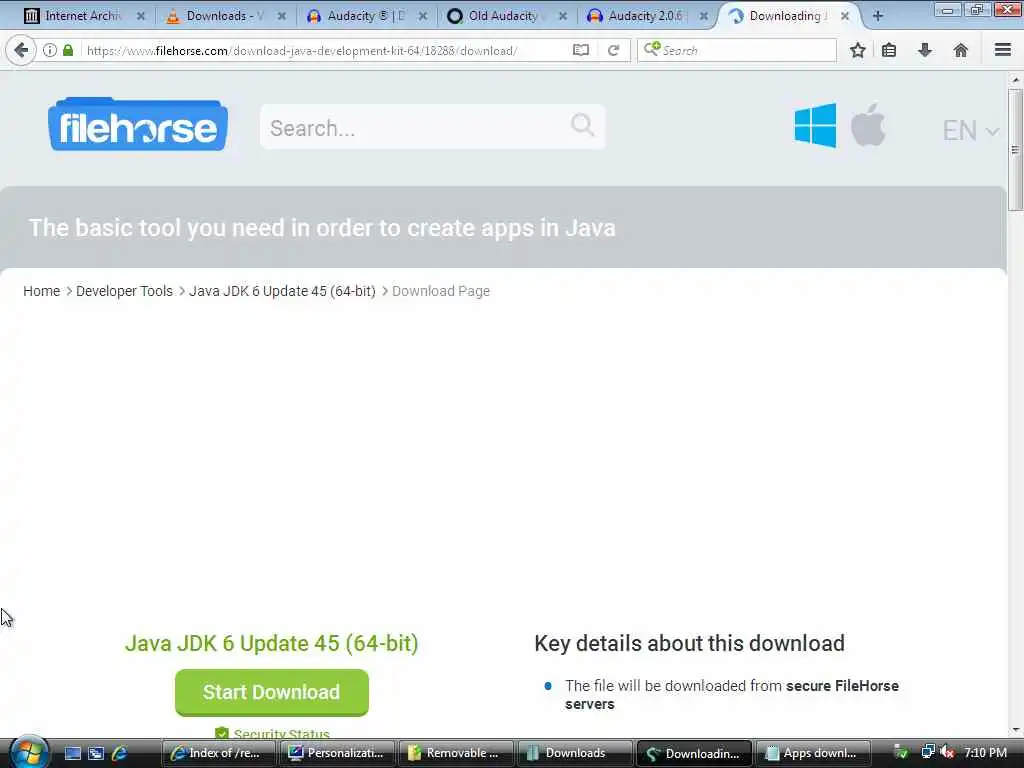1024x768 pixels.
Task: Select the Windows platform icon
Action: click(x=815, y=125)
